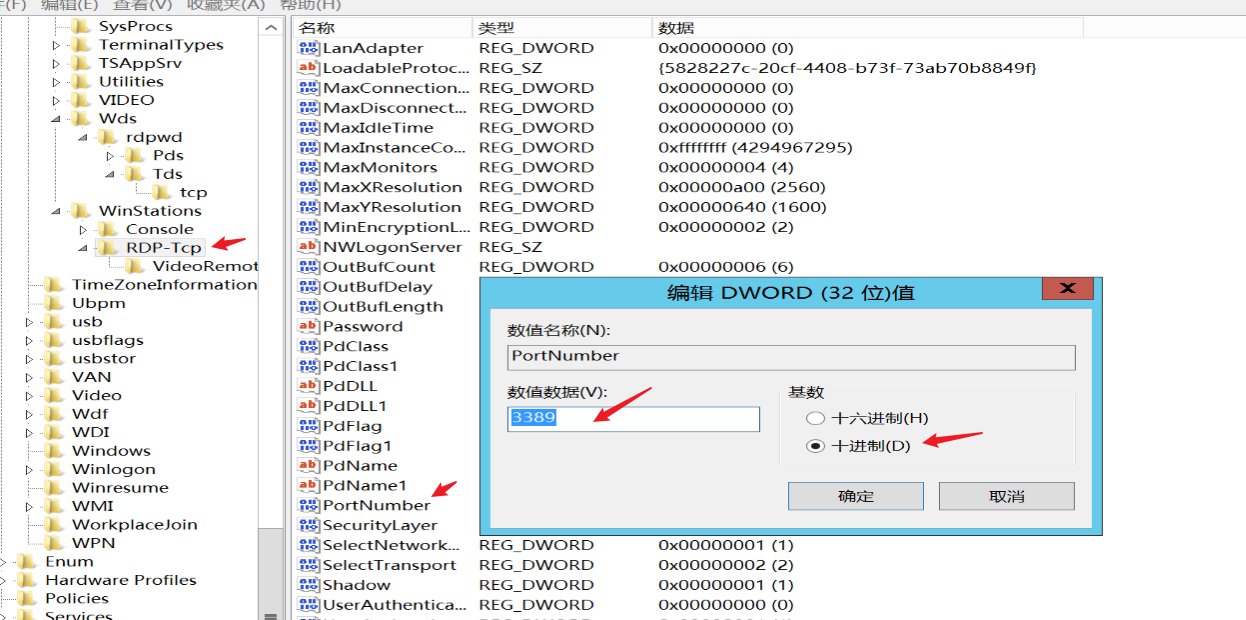Expand the usb key
The height and width of the screenshot is (620, 1246).
tap(30, 322)
